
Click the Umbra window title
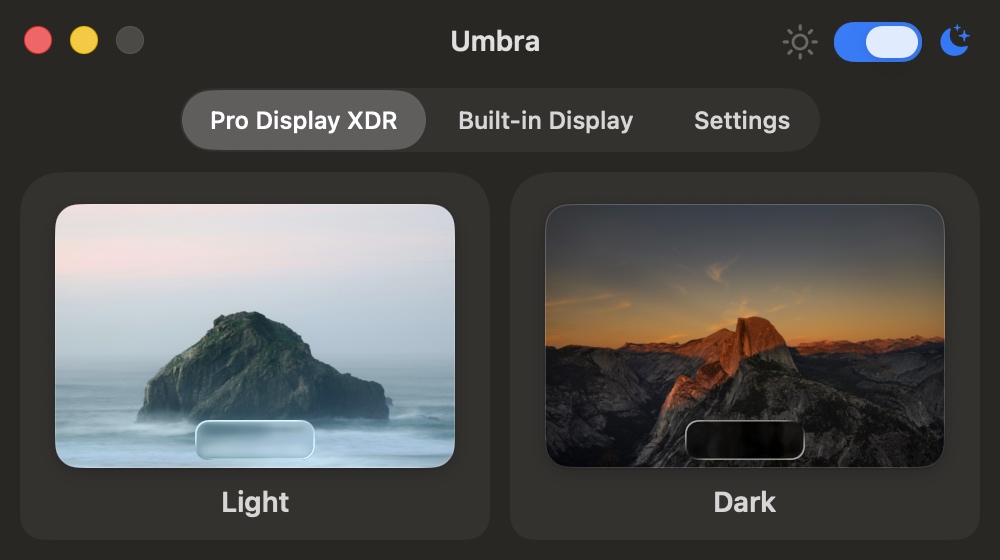[x=495, y=42]
